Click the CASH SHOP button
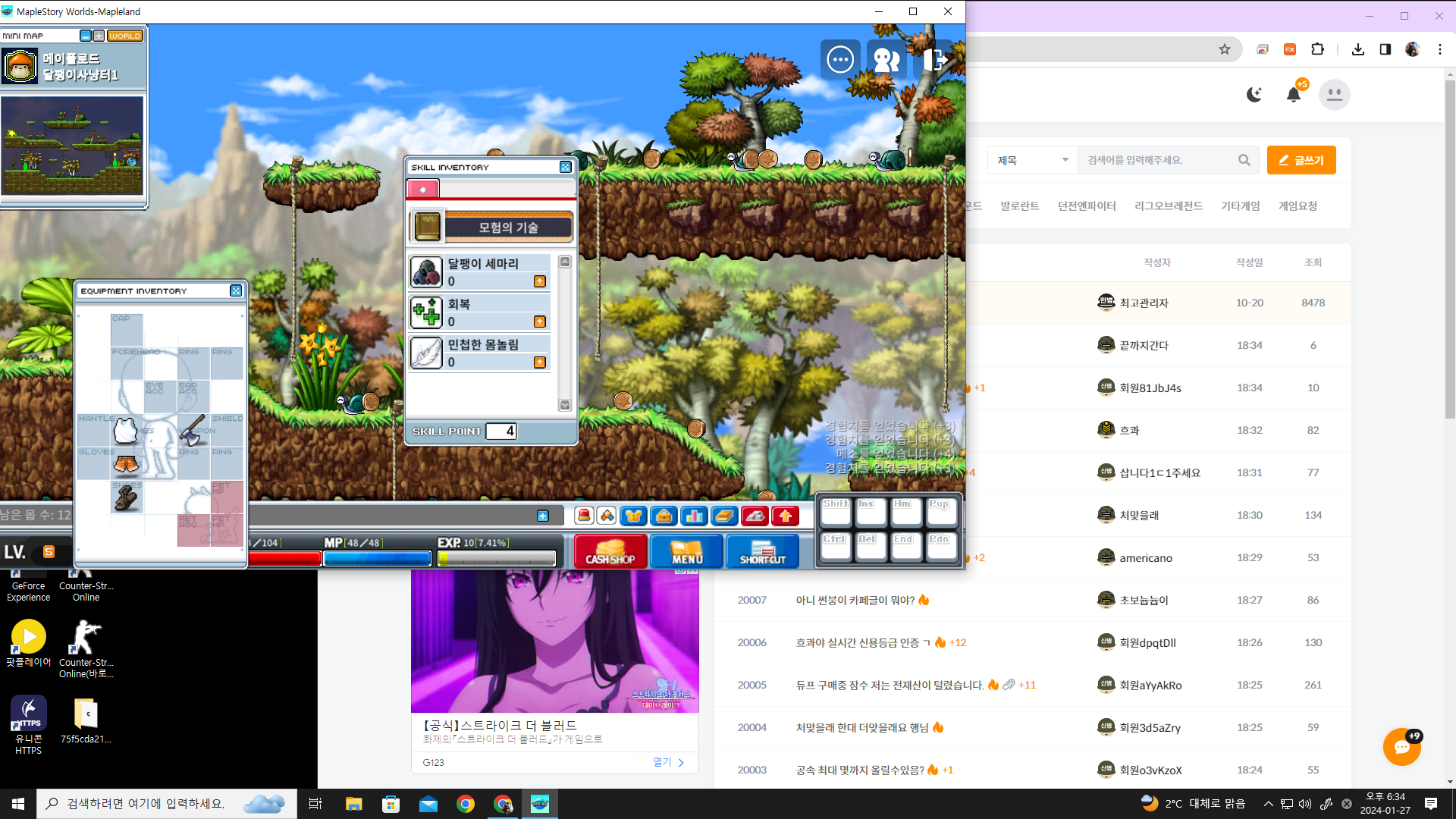The image size is (1456, 819). pos(610,551)
